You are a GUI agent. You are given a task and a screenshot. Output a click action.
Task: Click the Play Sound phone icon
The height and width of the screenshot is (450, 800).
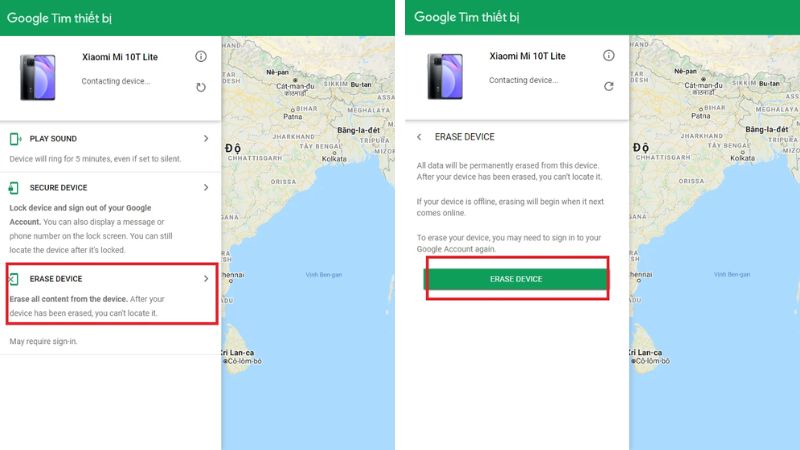(15, 139)
